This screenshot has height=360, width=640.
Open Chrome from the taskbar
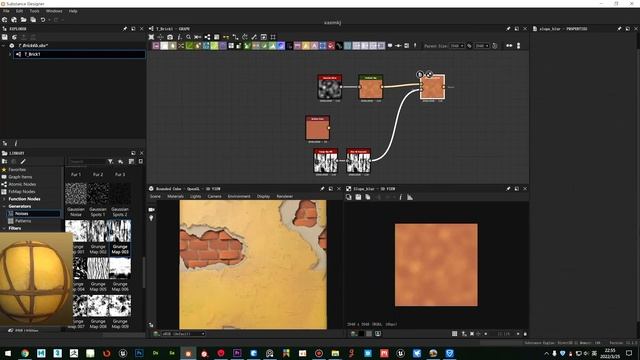pos(25,353)
